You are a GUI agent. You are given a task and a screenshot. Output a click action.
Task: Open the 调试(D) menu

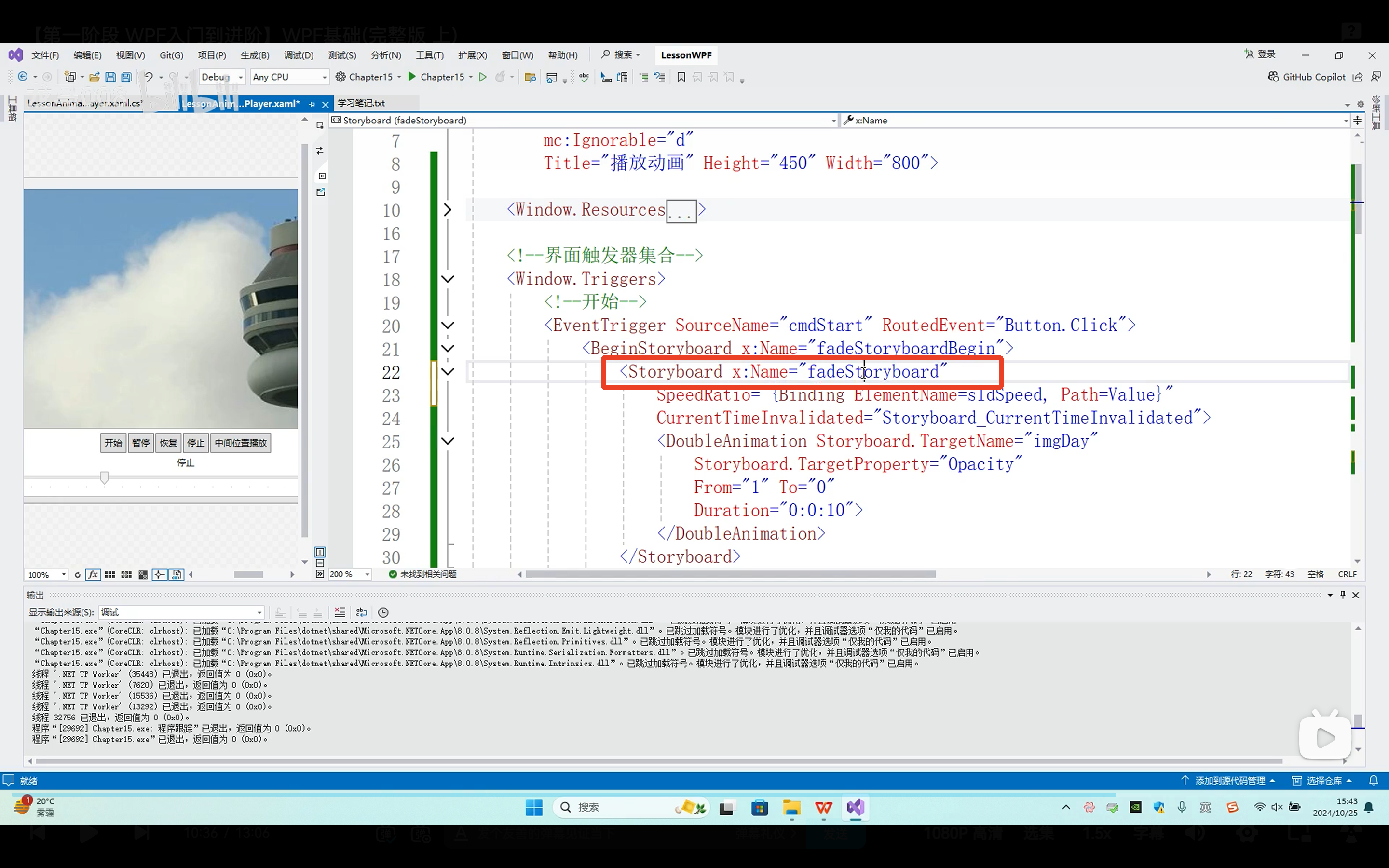tap(299, 55)
